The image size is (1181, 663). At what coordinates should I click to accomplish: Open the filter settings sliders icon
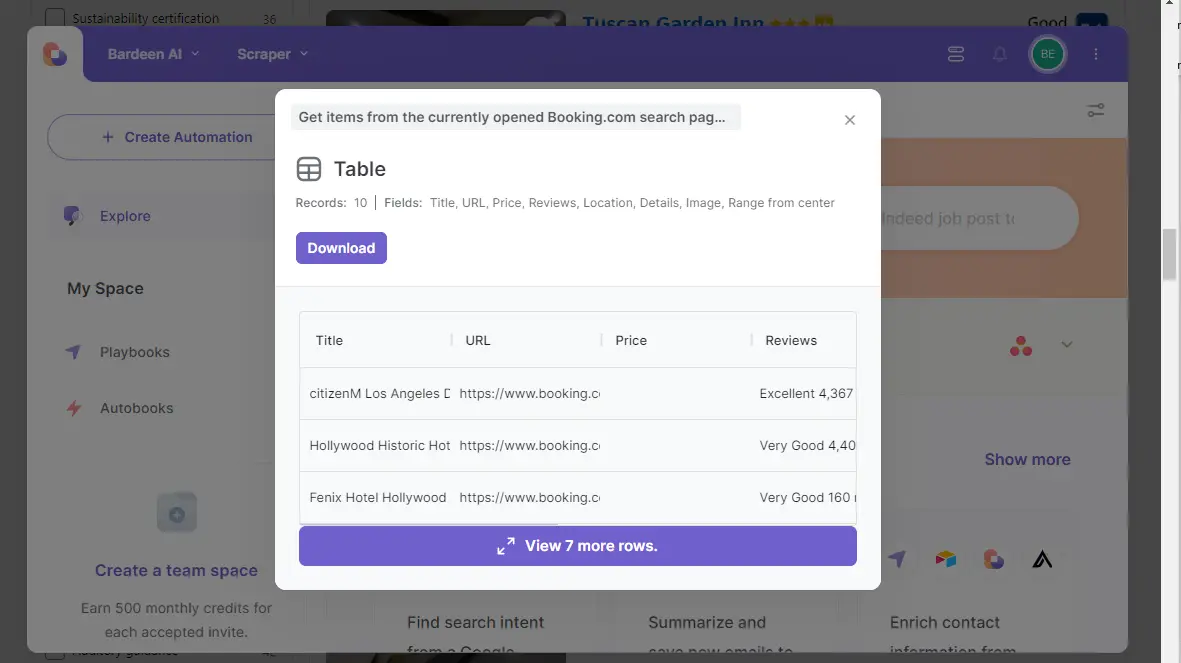click(x=1096, y=111)
